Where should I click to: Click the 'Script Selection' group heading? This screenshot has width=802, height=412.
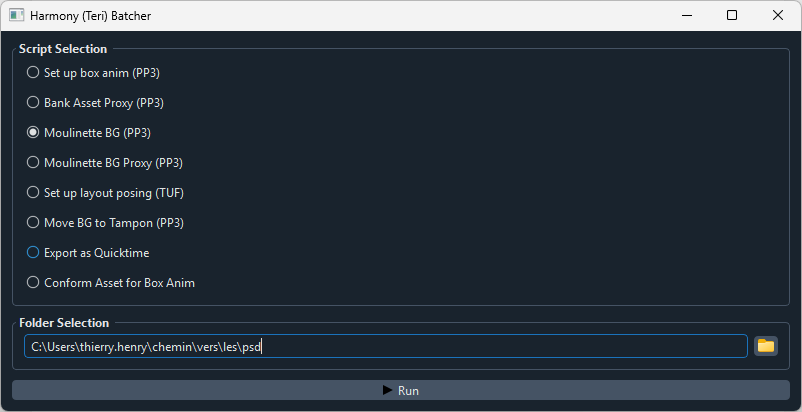(63, 49)
